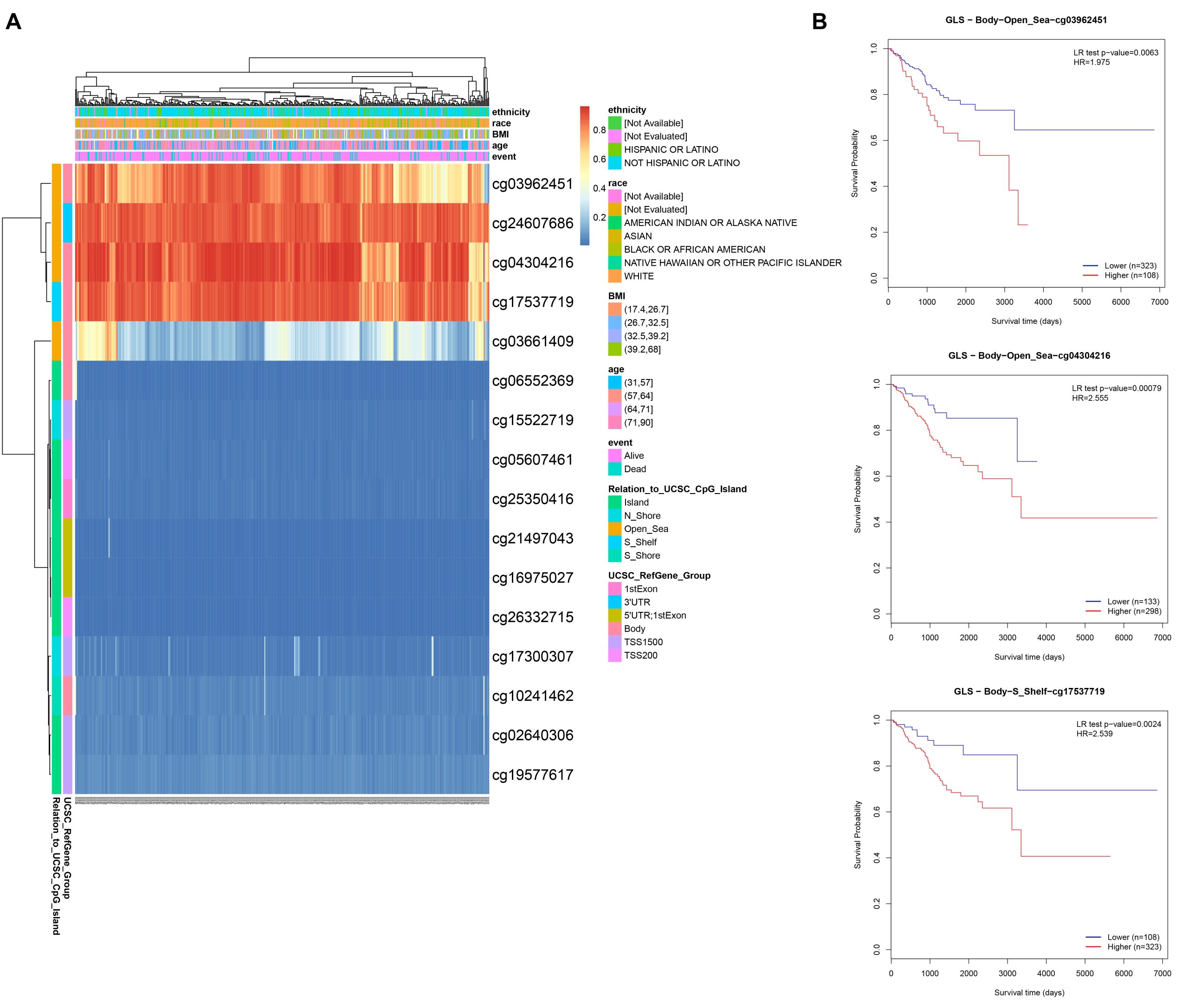Click the event annotation track label
This screenshot has height=1008, width=1188.
point(504,157)
